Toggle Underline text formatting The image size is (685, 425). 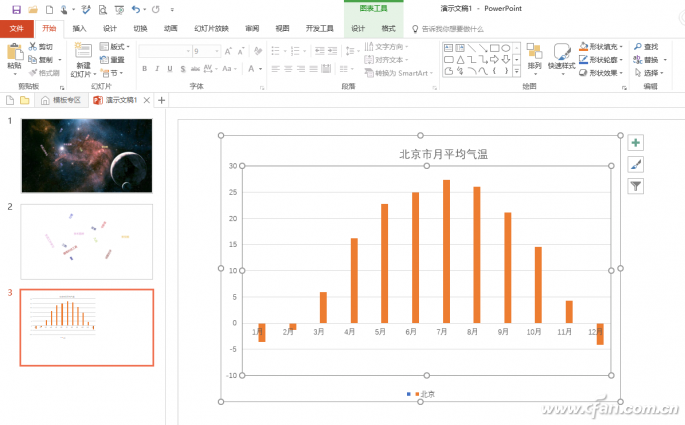(171, 69)
